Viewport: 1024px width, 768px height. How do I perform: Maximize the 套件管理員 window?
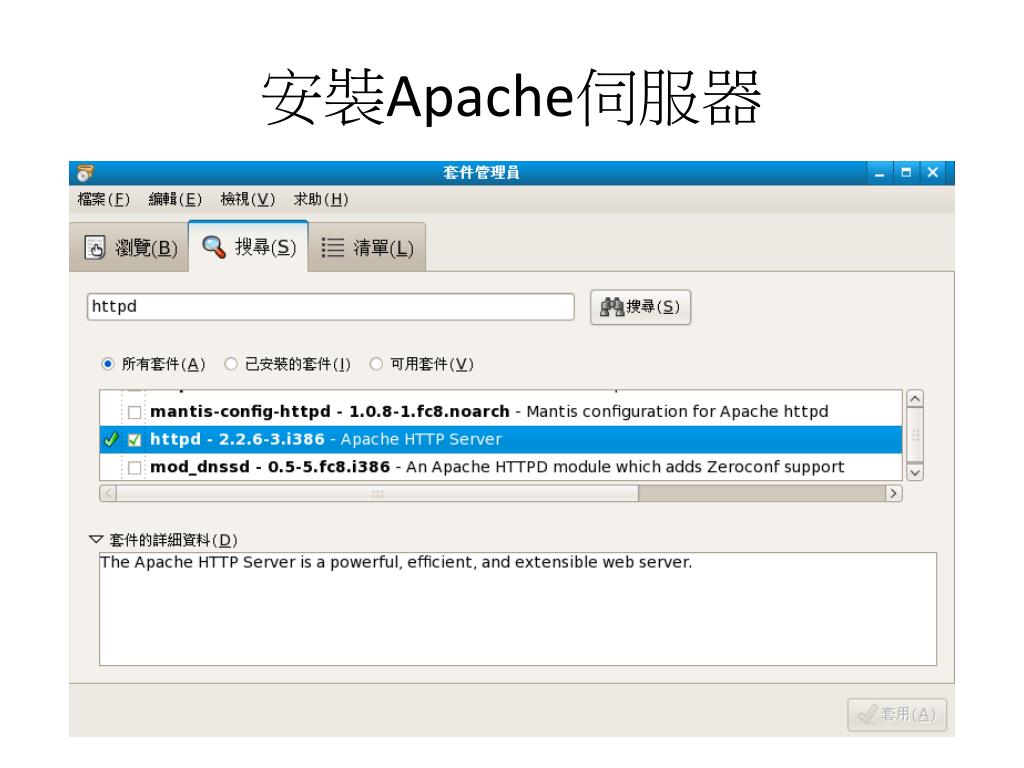(906, 173)
